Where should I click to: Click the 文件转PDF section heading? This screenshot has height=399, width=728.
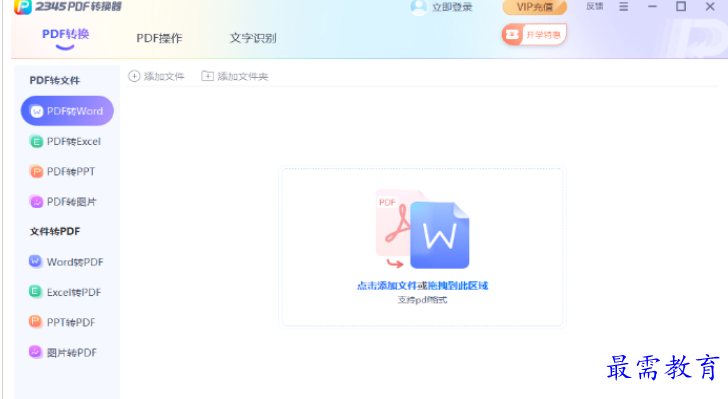[55, 231]
